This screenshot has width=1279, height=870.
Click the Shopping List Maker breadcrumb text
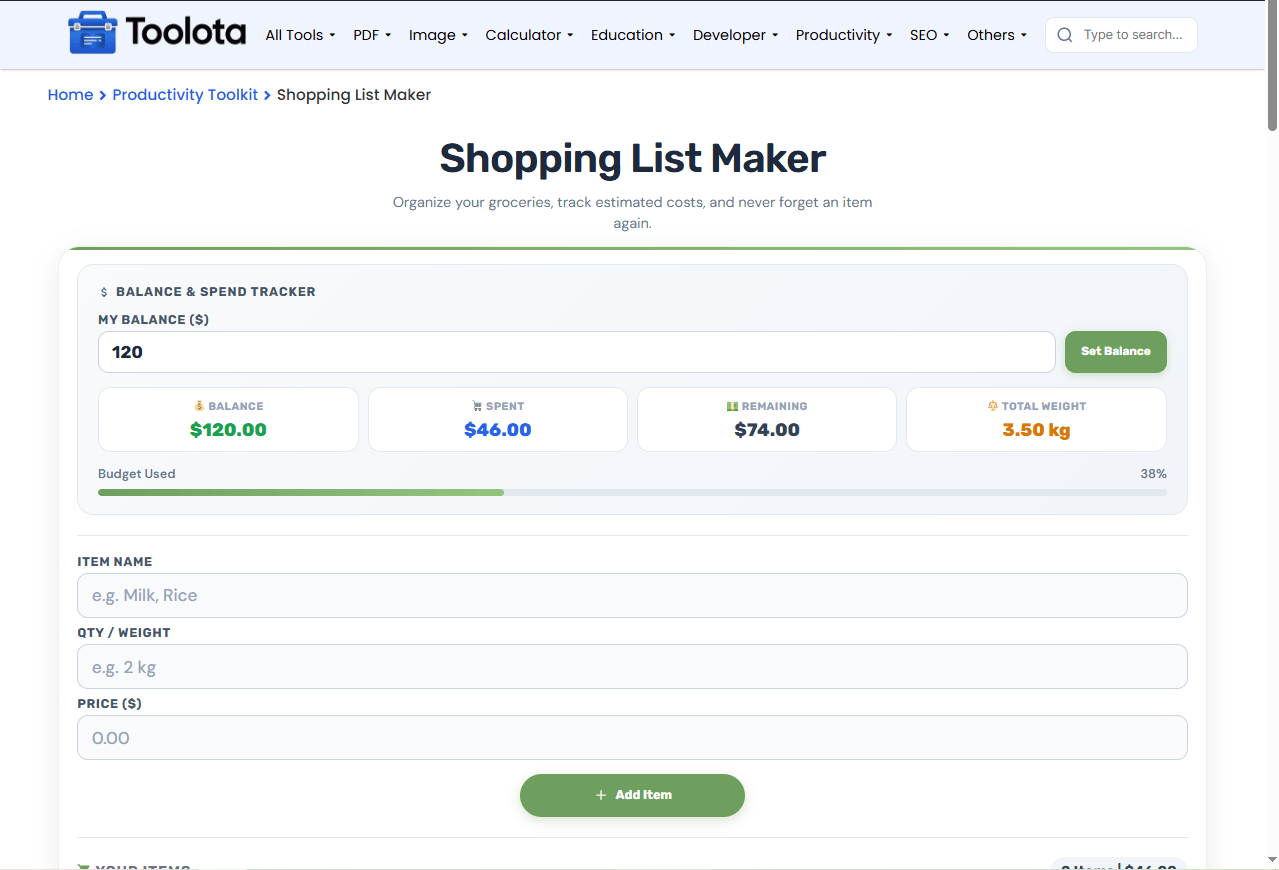point(354,95)
